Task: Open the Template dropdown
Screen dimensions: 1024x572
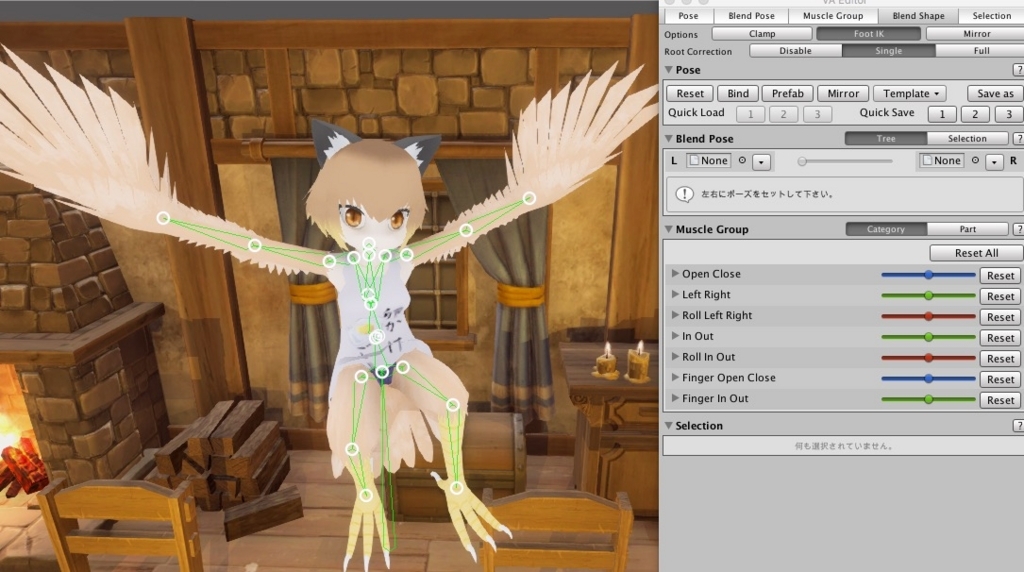Action: tap(910, 93)
